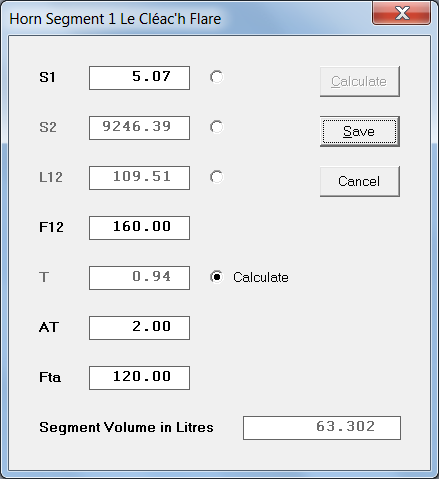
Task: Click the L12 field showing 109.51
Action: pos(139,178)
